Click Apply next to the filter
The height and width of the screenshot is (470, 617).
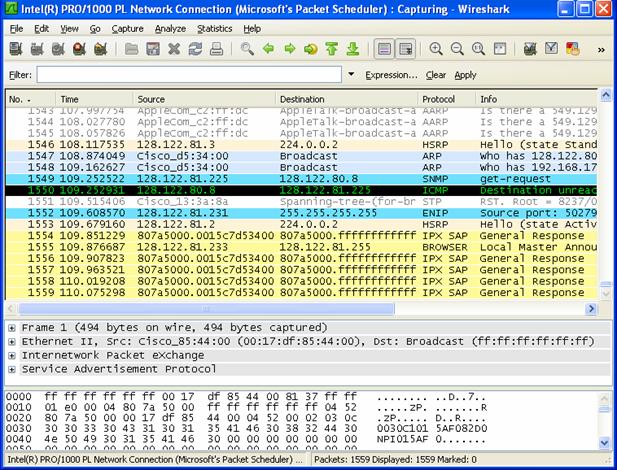click(x=465, y=75)
